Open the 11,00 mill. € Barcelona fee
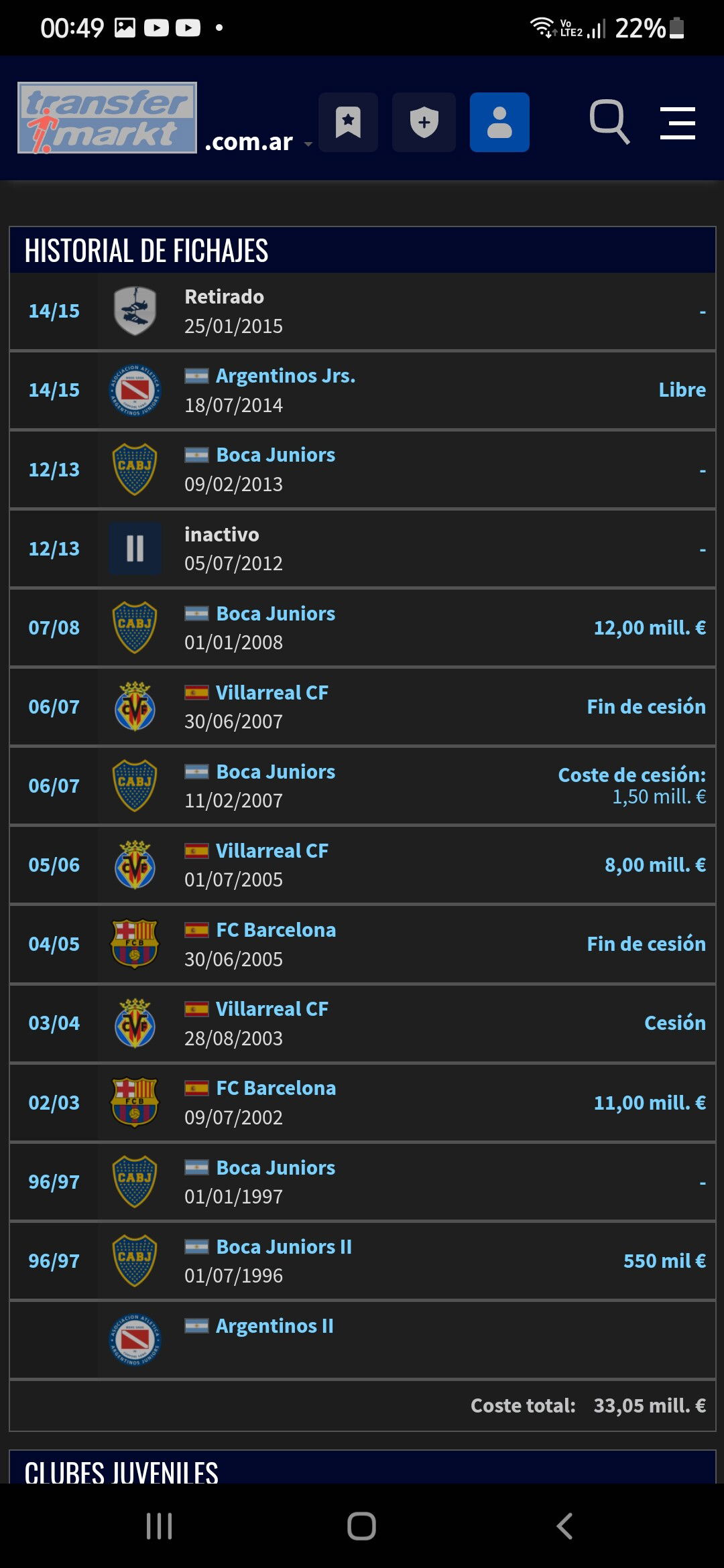 click(650, 1103)
